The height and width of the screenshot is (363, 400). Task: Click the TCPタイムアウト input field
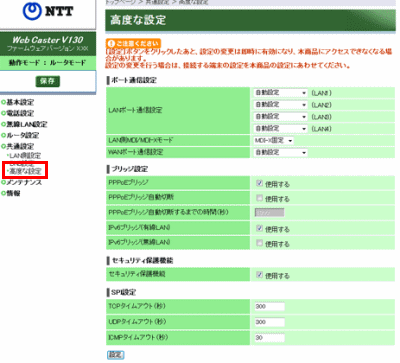pyautogui.click(x=270, y=306)
